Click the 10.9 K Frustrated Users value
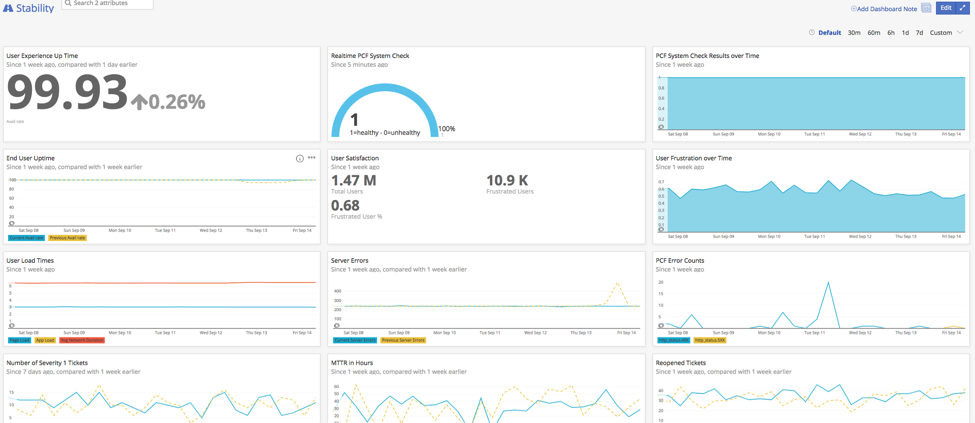 point(507,180)
